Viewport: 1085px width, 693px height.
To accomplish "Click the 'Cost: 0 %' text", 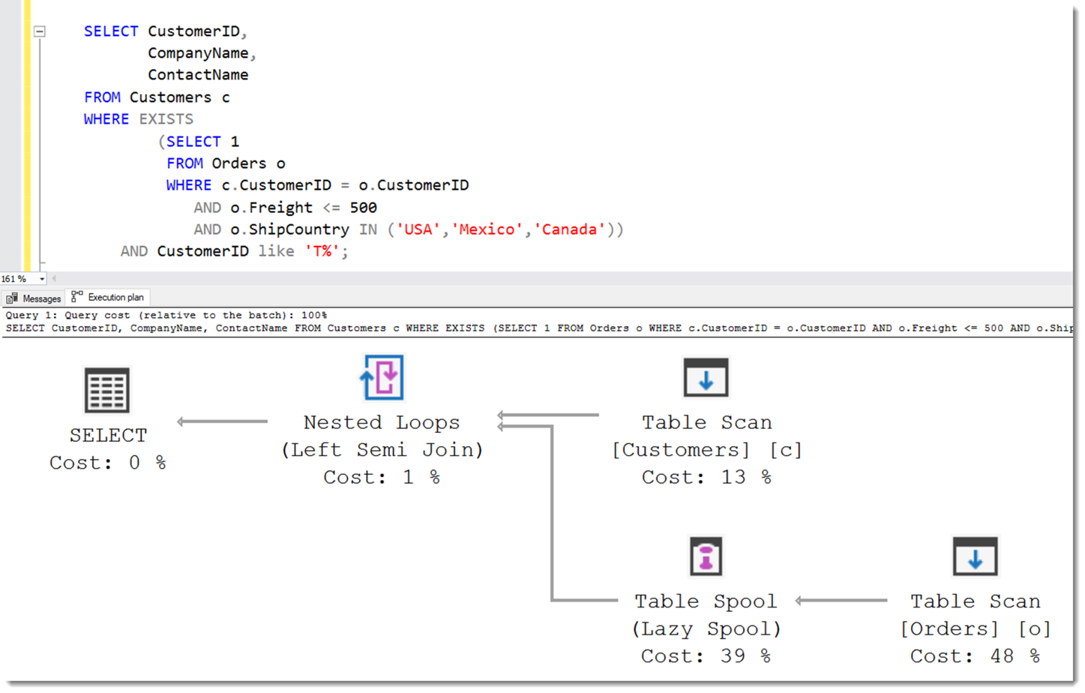I will pos(107,462).
